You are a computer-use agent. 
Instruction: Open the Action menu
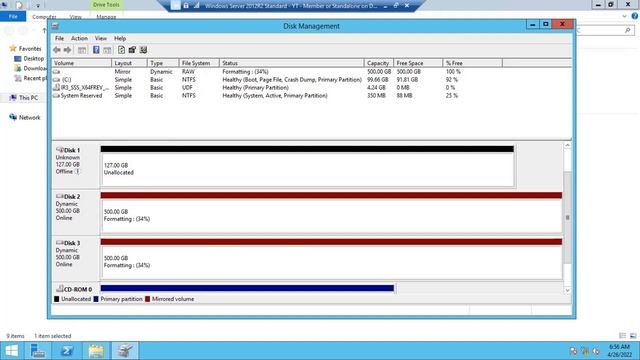[79, 38]
